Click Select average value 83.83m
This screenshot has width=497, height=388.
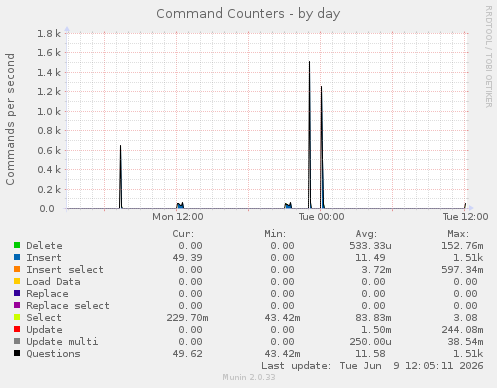(373, 318)
